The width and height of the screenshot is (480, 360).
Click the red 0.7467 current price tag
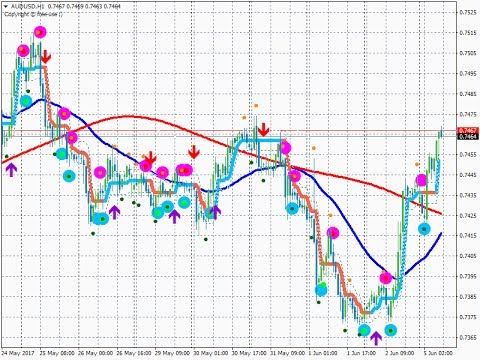tap(468, 130)
